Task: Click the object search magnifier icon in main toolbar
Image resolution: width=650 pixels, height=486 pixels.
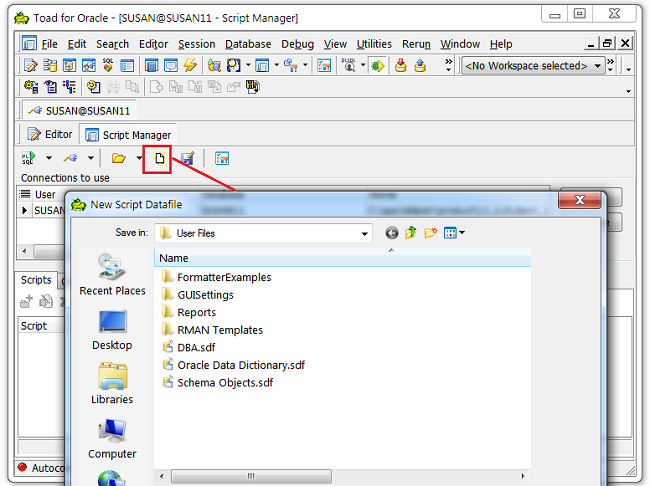Action: [214, 66]
